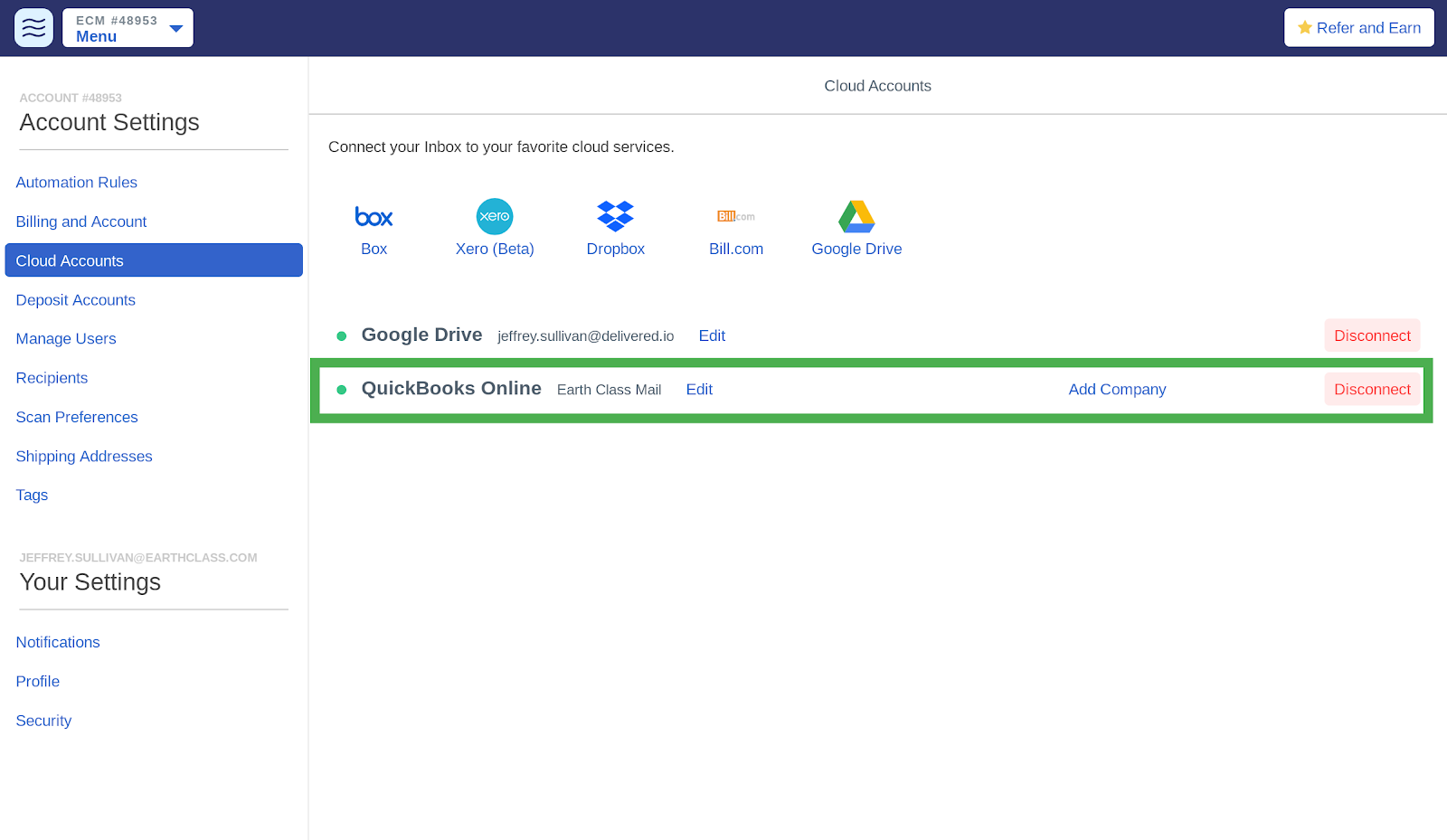Open Shipping Addresses page

[x=84, y=457]
